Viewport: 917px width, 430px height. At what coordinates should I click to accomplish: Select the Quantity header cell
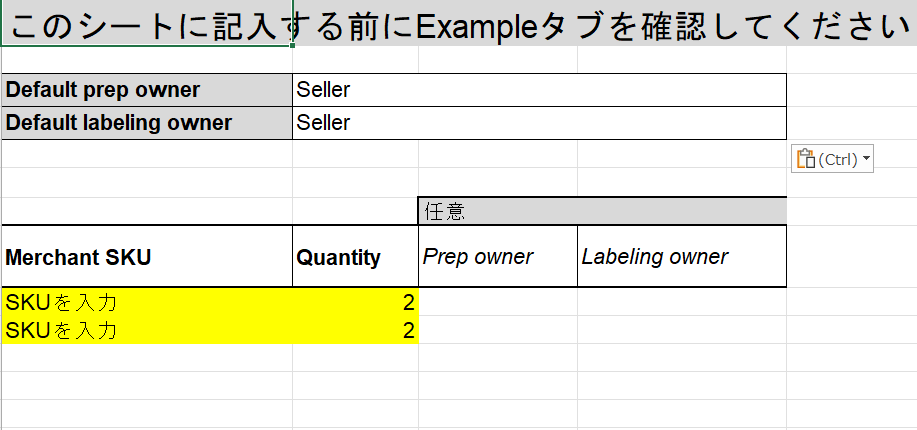(356, 256)
